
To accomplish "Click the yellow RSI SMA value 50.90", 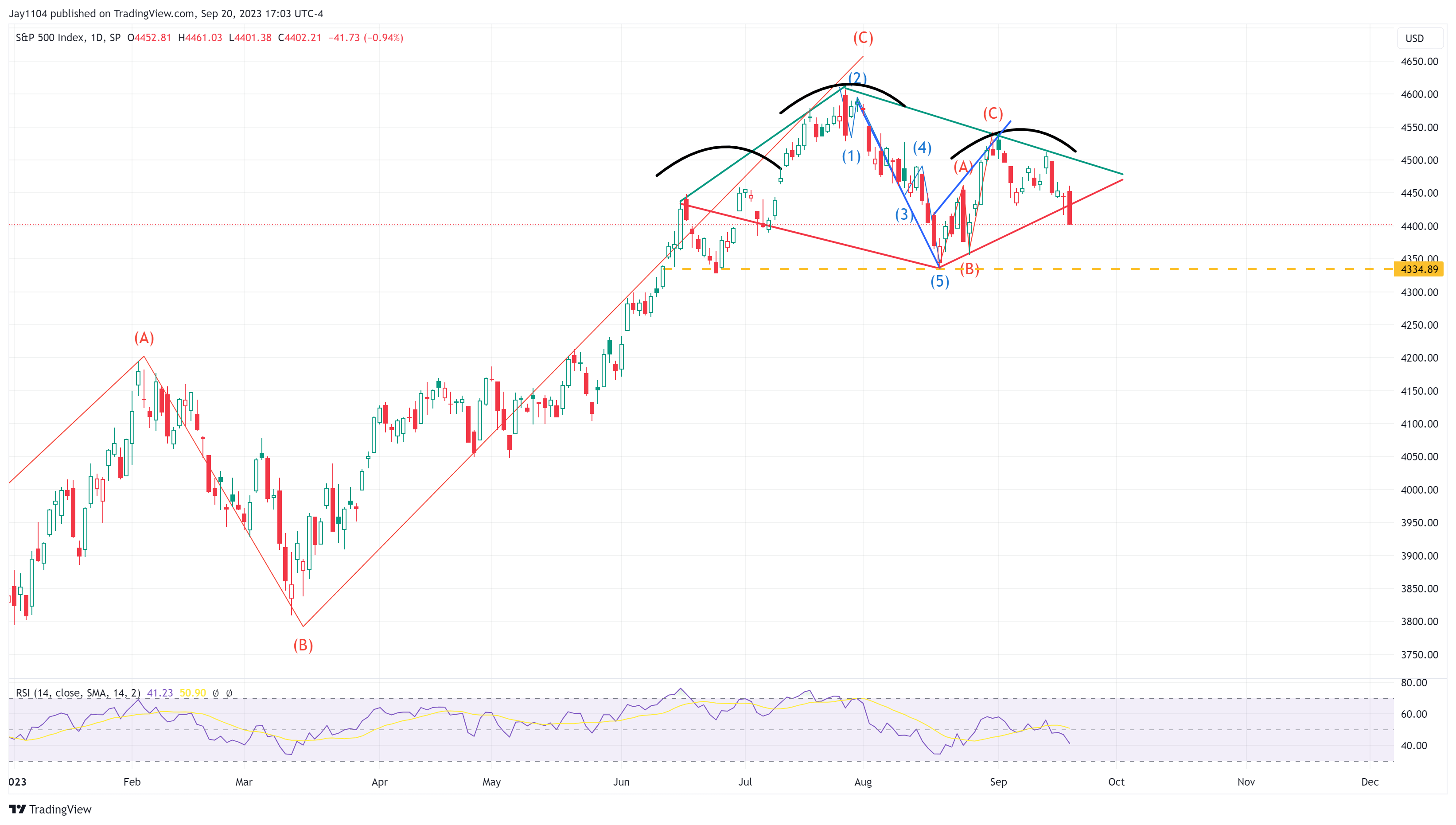I will (193, 693).
